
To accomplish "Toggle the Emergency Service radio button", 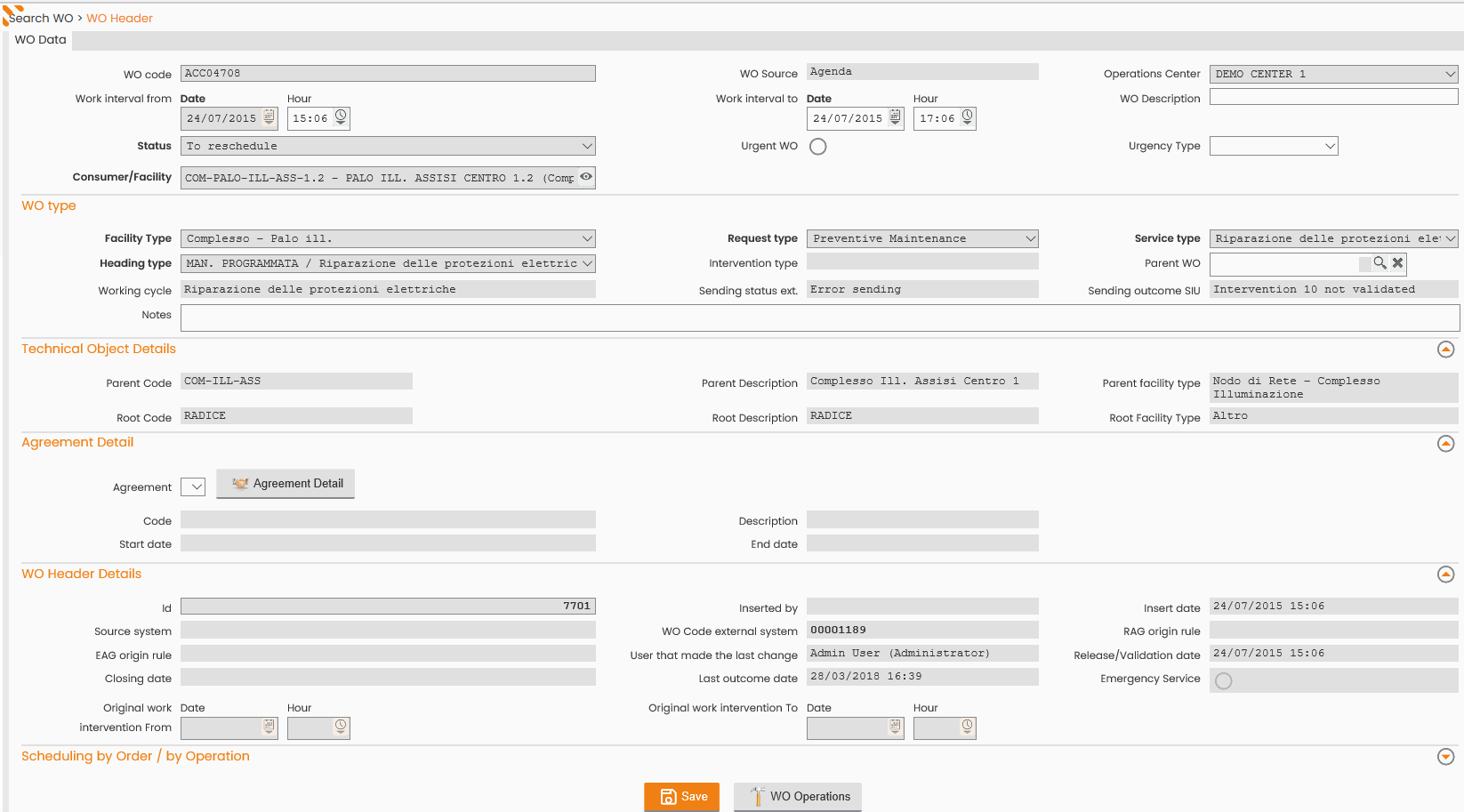I will coord(1224,681).
